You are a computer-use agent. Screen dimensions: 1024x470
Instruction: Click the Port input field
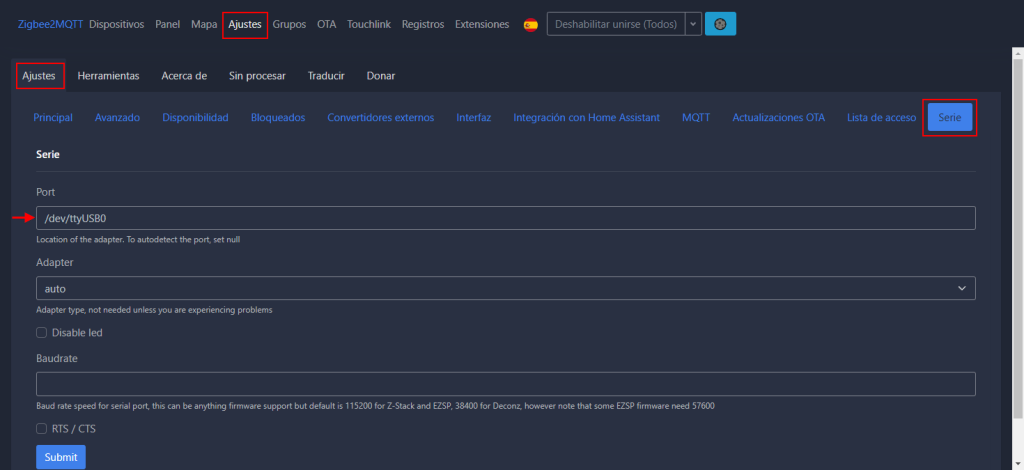[505, 218]
